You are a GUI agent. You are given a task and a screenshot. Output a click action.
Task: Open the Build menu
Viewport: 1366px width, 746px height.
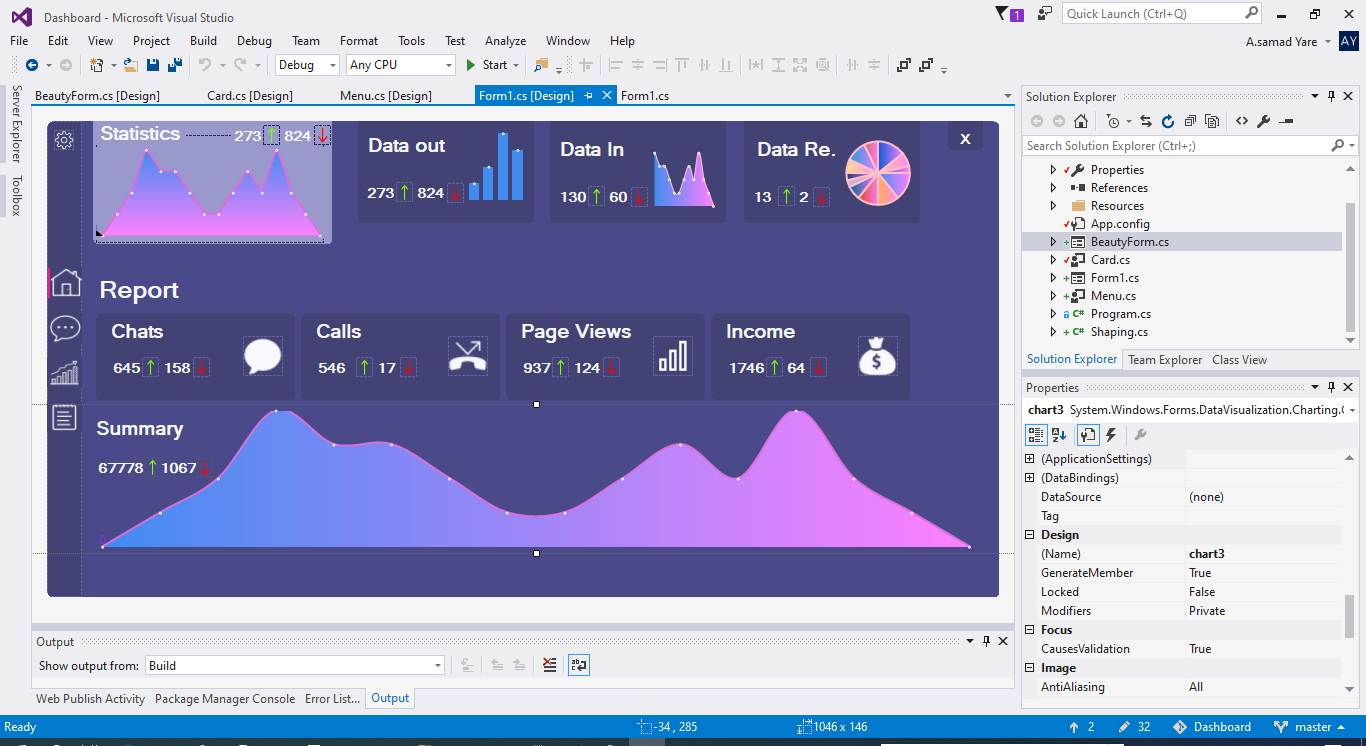click(203, 41)
